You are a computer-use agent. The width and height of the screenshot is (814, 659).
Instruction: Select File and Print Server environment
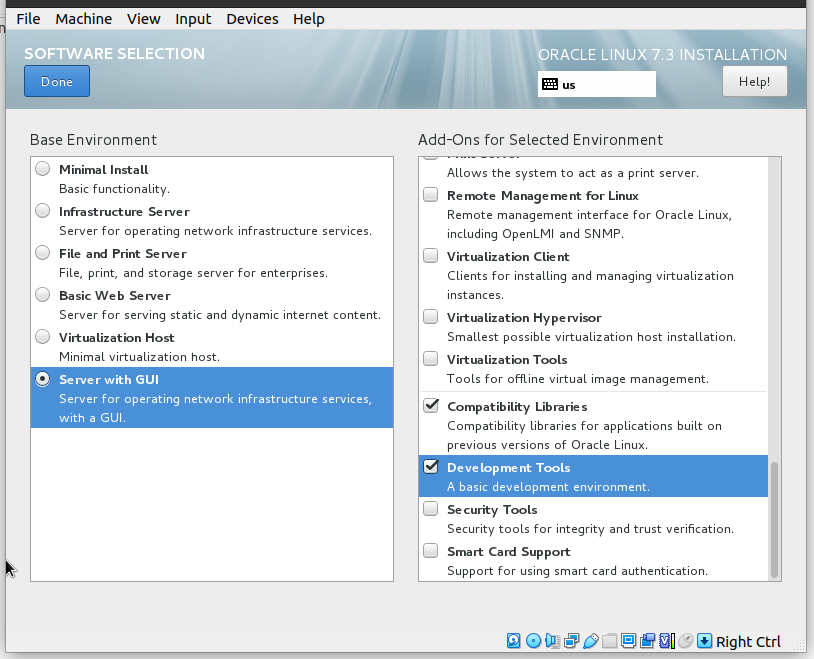(43, 253)
